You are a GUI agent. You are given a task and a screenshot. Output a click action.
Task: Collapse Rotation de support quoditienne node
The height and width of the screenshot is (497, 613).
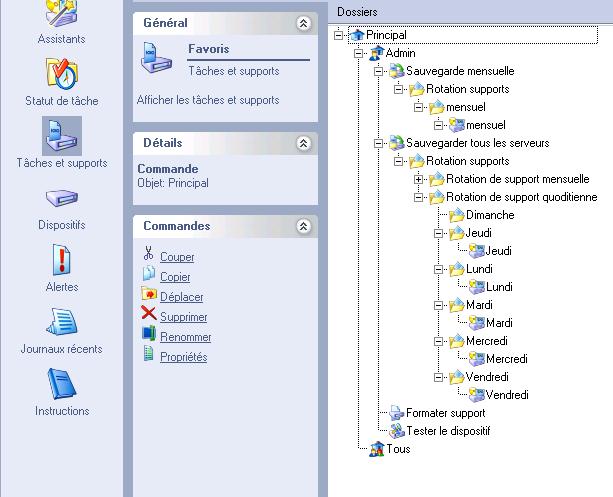(419, 197)
